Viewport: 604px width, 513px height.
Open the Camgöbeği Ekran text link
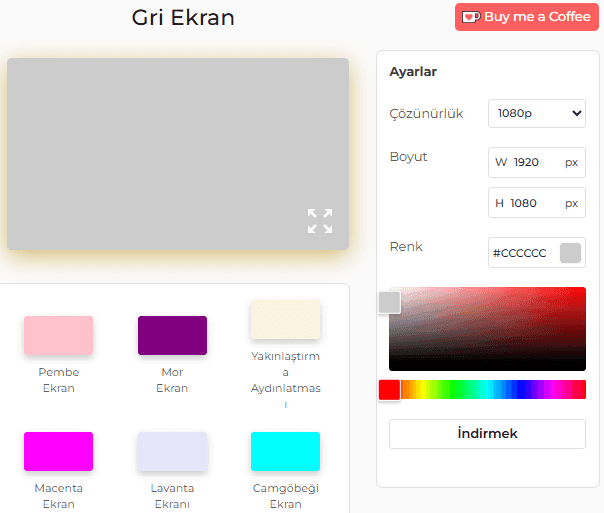tap(285, 496)
